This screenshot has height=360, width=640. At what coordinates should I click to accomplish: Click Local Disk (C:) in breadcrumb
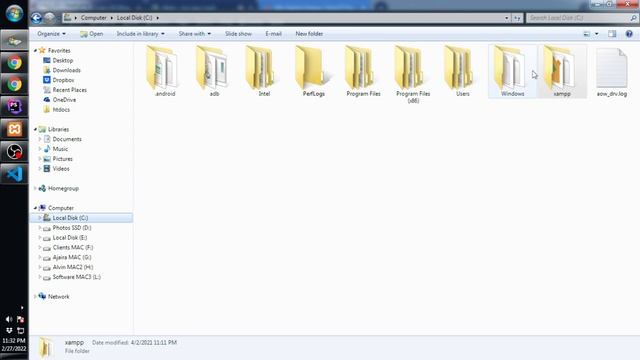click(135, 18)
